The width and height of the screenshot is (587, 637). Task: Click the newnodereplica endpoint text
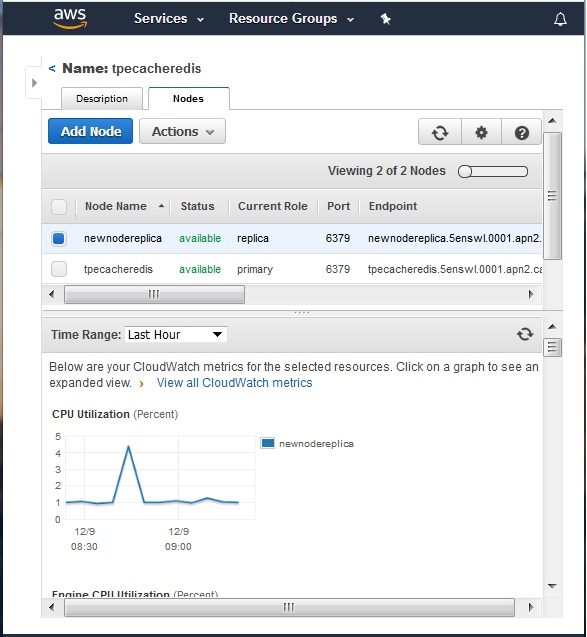tap(455, 238)
